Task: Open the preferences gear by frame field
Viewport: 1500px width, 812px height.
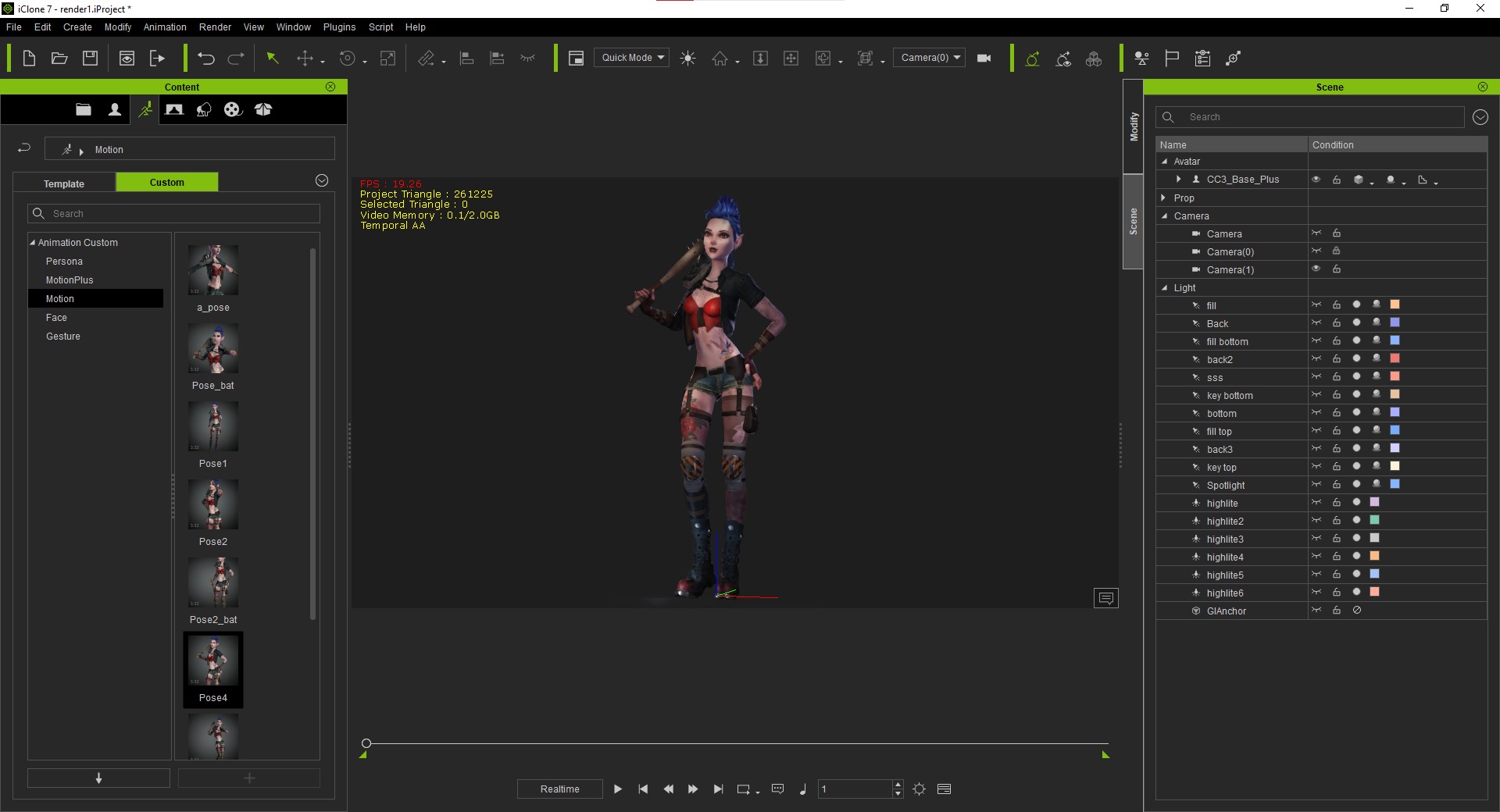Action: coord(920,789)
